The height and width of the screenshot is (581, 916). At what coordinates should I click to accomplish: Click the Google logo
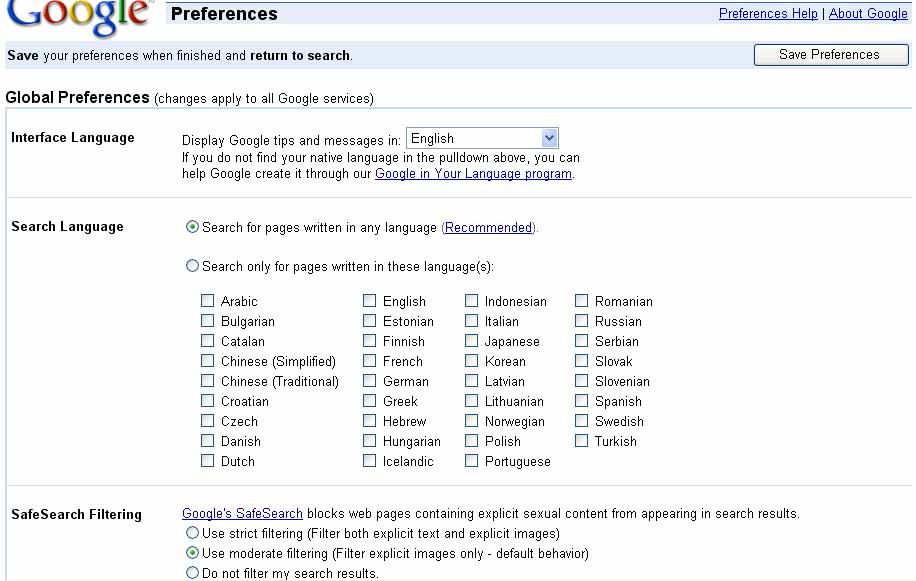pos(79,16)
